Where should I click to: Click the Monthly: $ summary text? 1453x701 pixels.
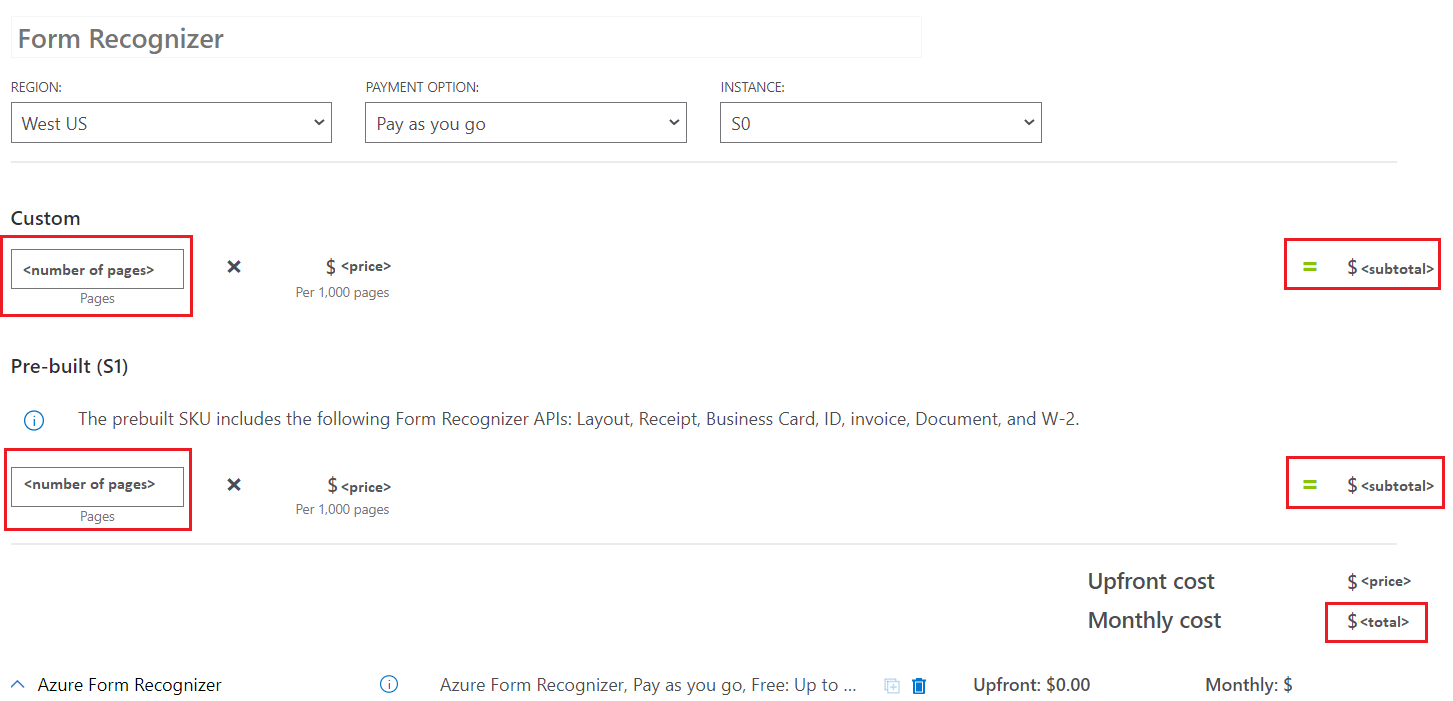coord(1249,685)
